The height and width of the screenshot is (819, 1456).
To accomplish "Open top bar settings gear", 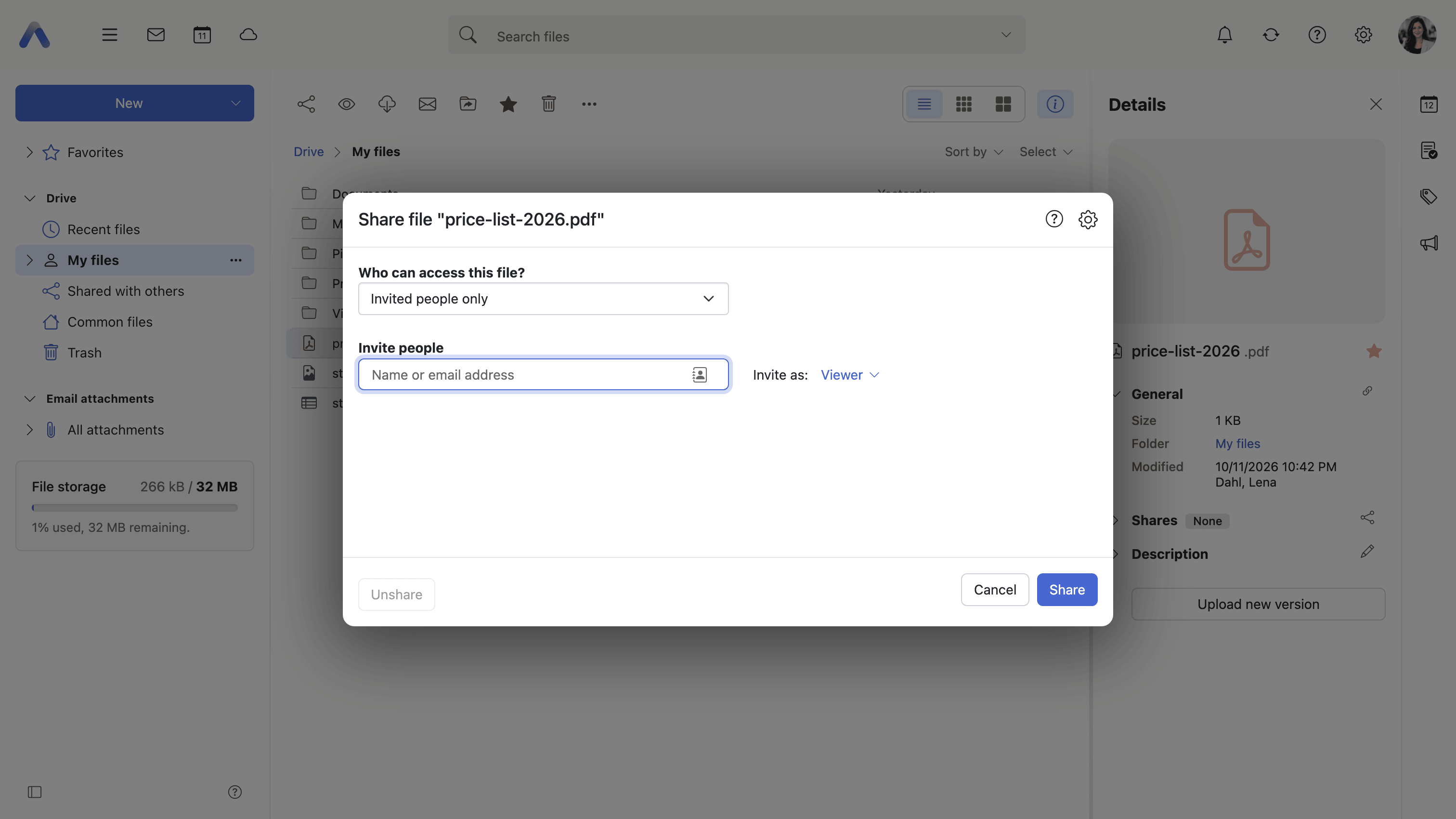I will tap(1363, 35).
